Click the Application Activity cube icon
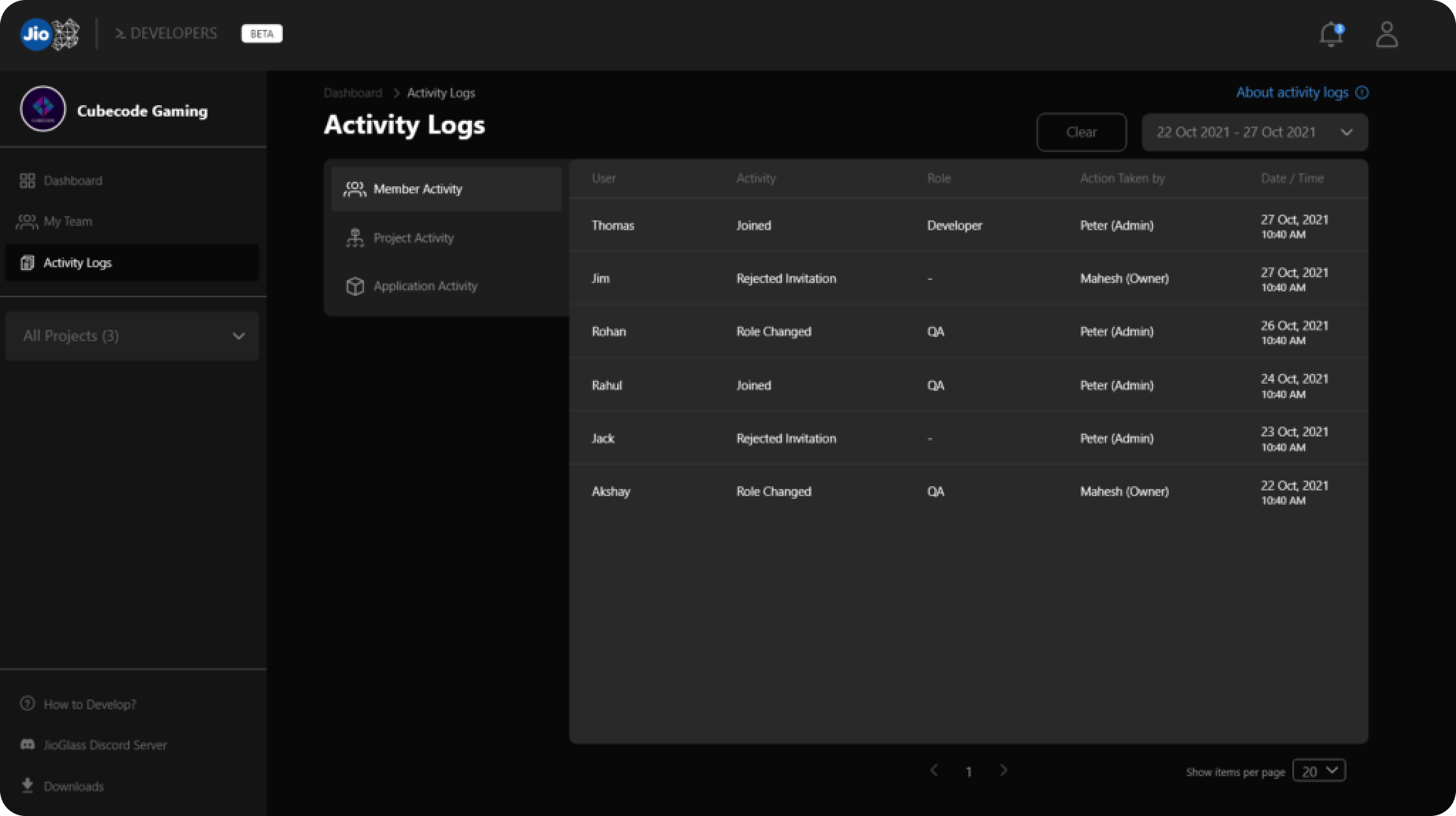The image size is (1456, 816). coord(355,286)
